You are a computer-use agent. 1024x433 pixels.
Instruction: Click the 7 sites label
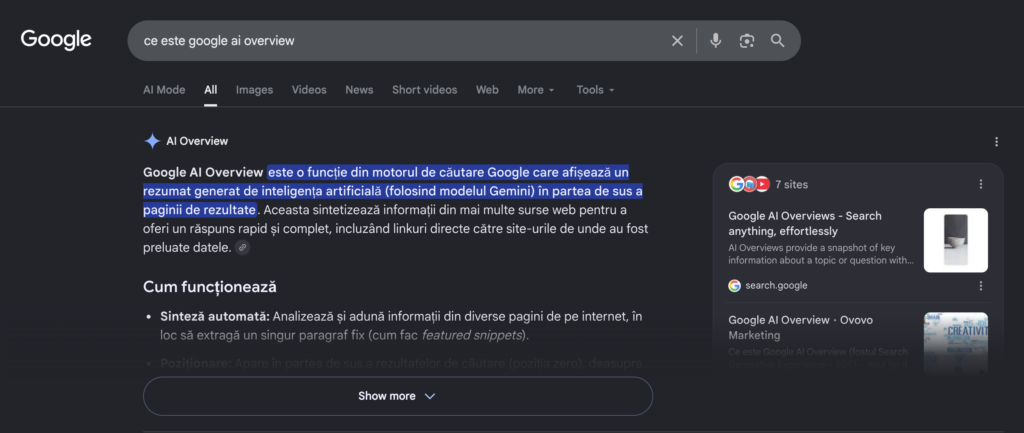tap(792, 184)
